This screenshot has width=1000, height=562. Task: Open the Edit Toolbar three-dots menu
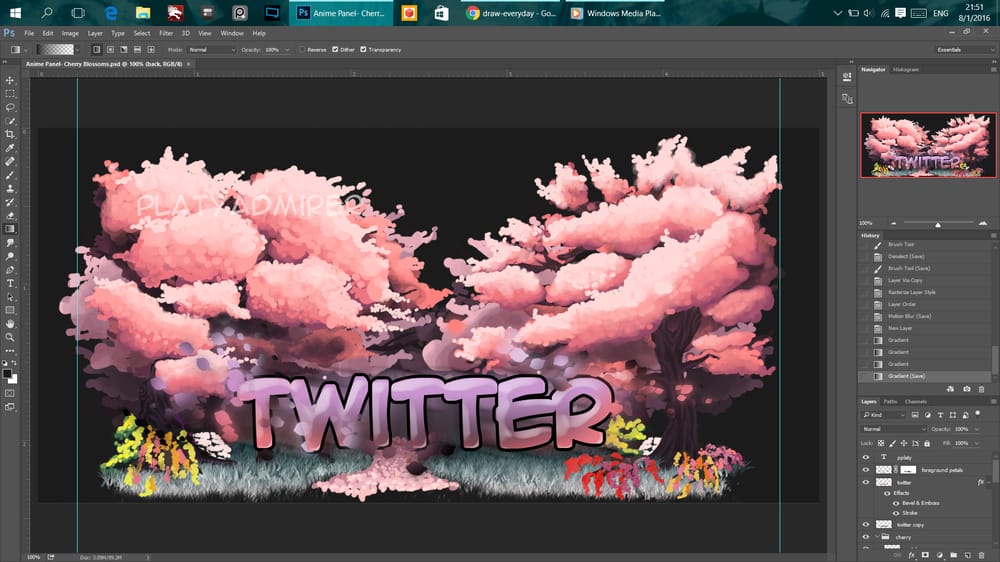point(10,351)
